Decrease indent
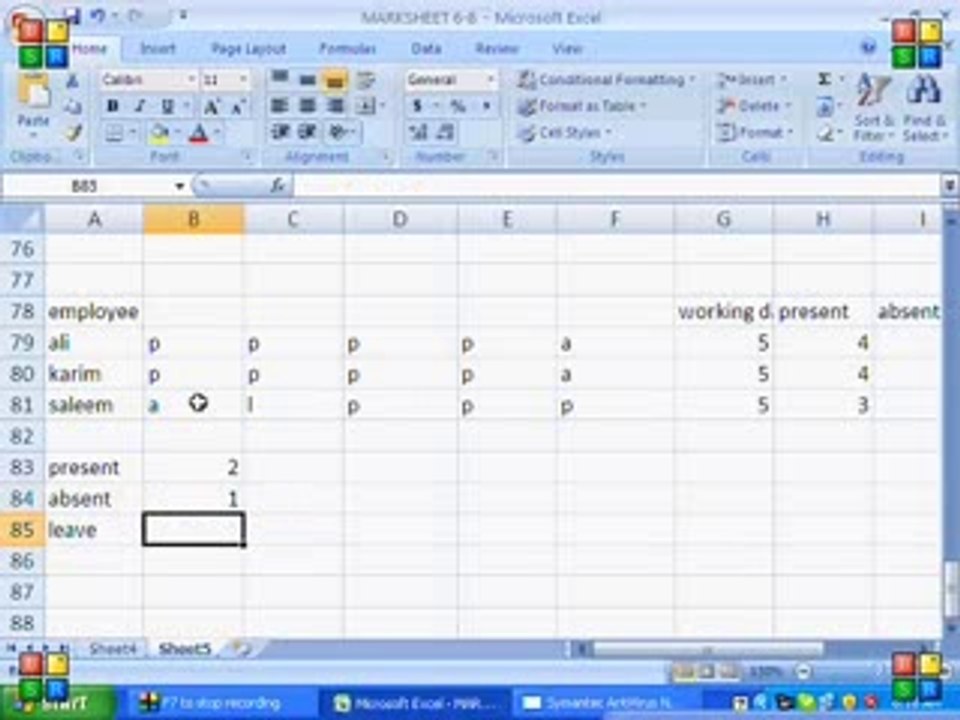This screenshot has width=960, height=720. point(280,132)
